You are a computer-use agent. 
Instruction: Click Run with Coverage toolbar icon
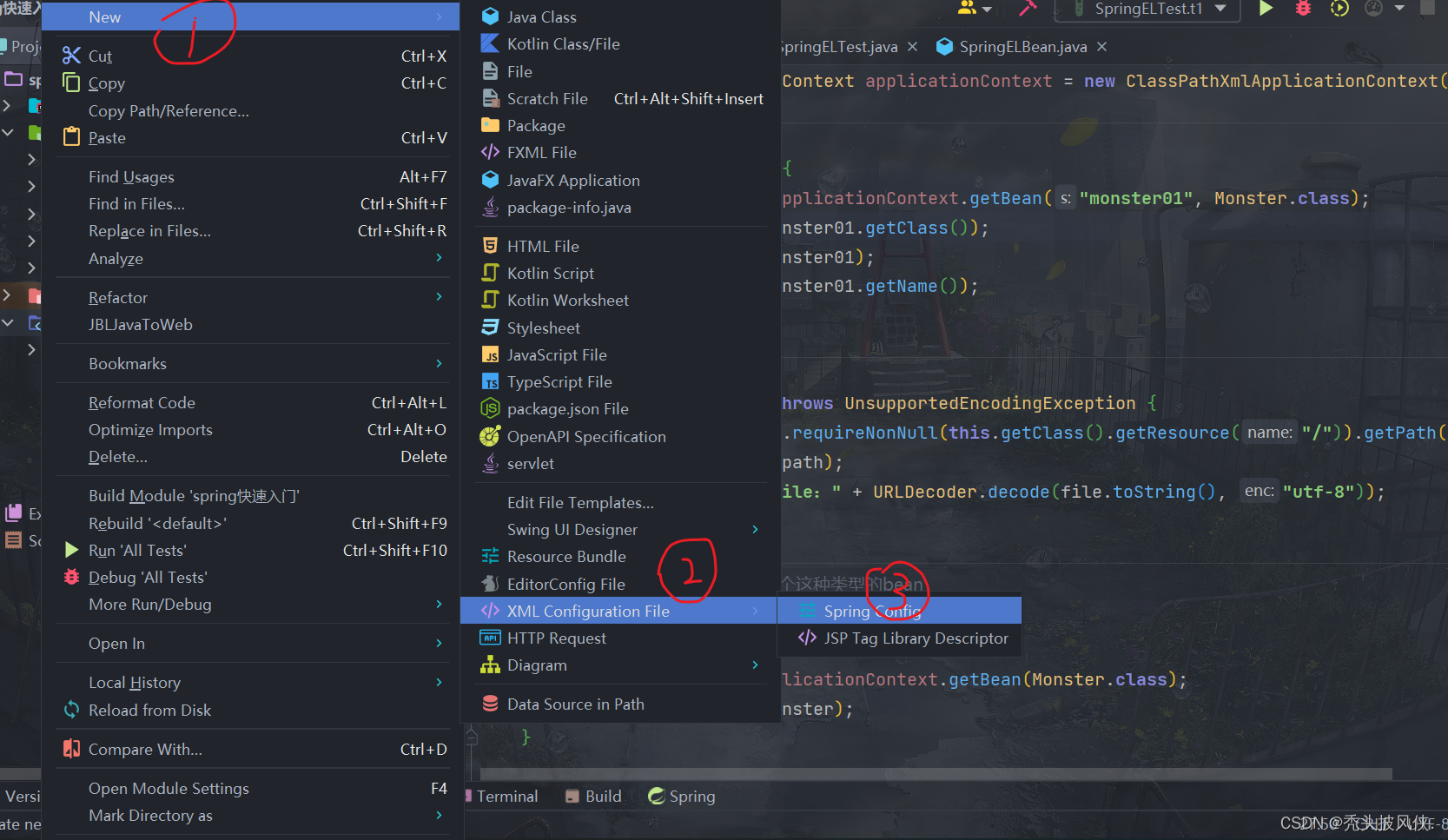[x=1339, y=9]
